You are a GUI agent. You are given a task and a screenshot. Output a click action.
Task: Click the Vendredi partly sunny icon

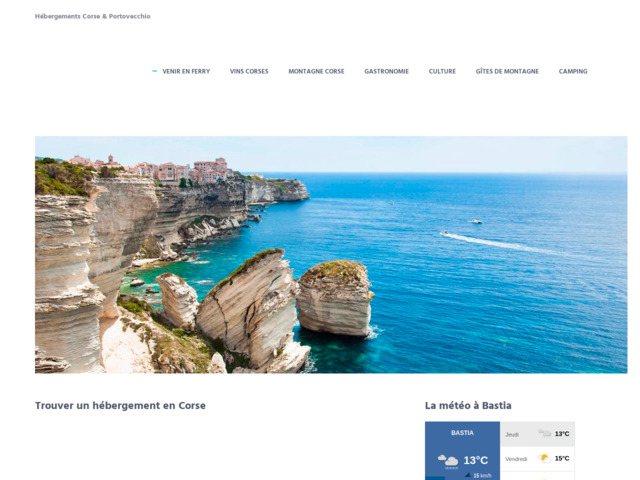pos(544,458)
